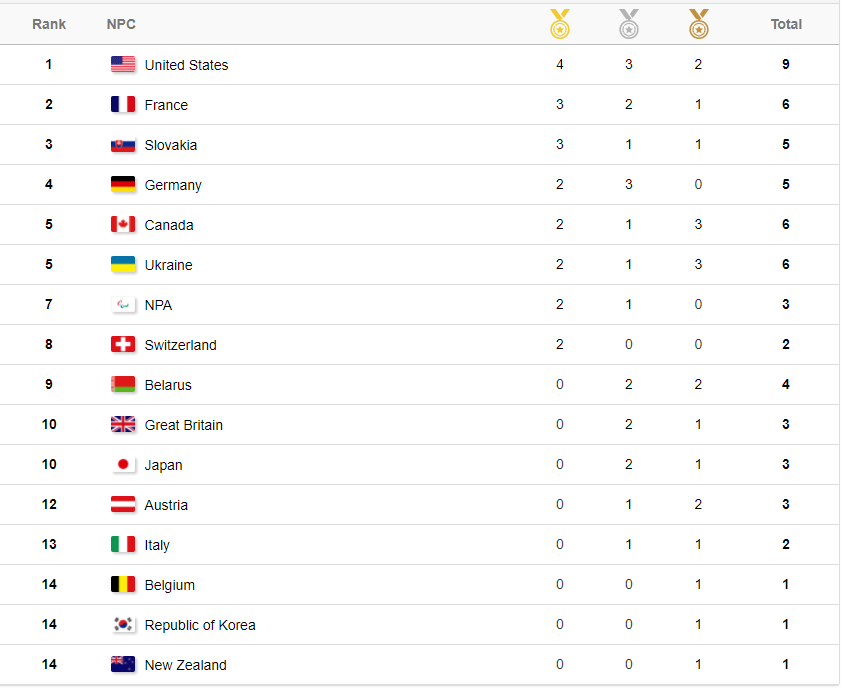
Task: Click the gold medal column icon
Action: coord(560,24)
